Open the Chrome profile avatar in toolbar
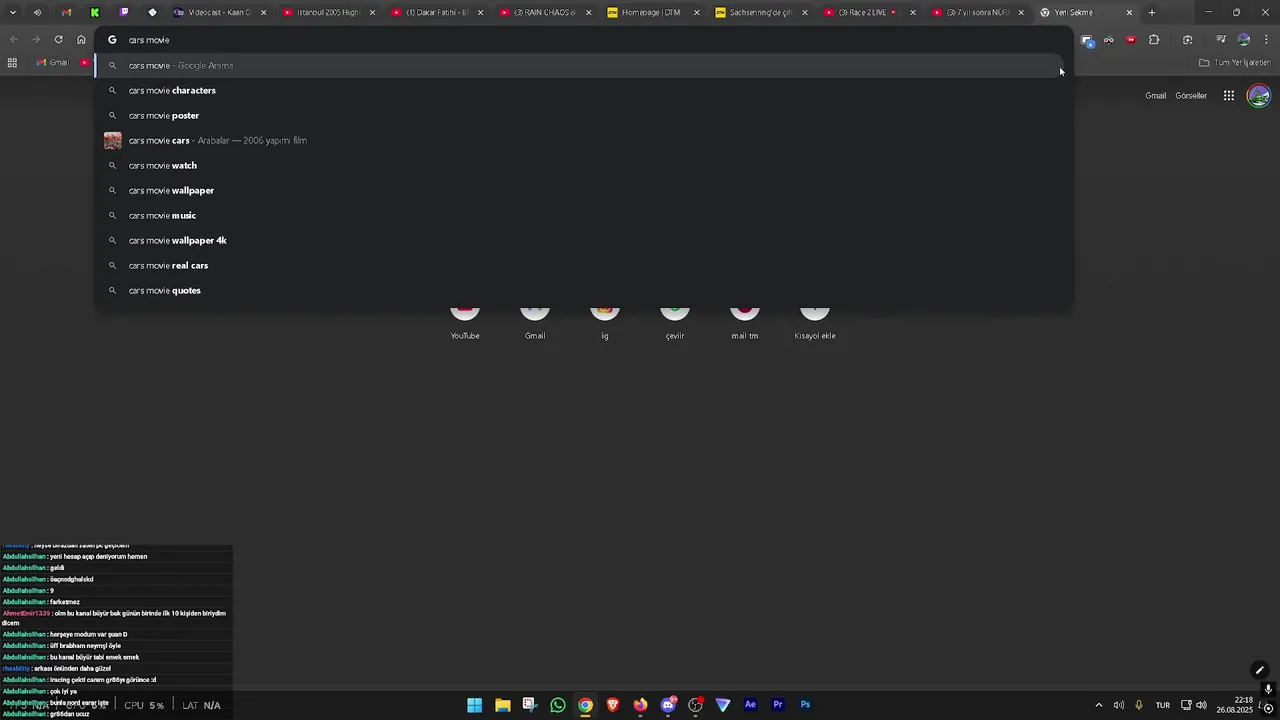The width and height of the screenshot is (1280, 720). point(1244,40)
